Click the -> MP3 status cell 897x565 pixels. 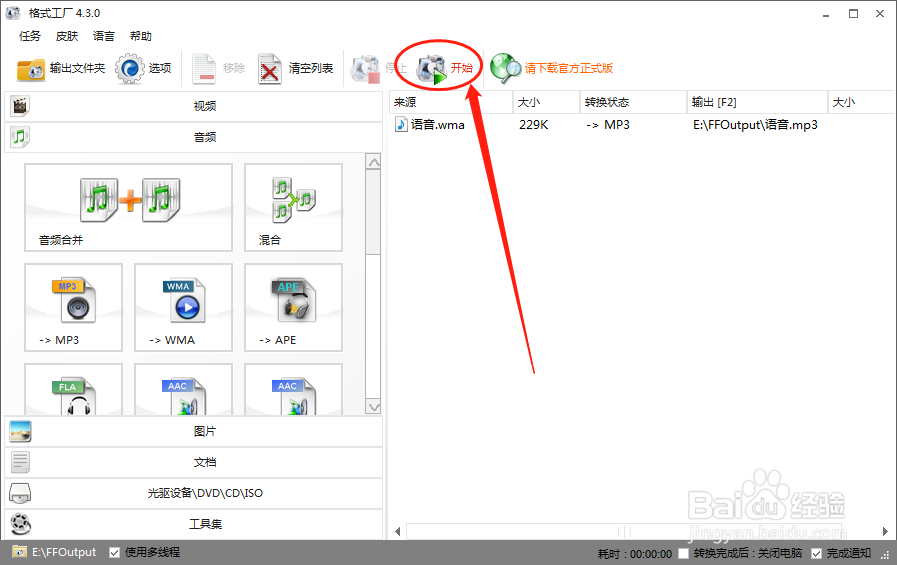click(608, 125)
